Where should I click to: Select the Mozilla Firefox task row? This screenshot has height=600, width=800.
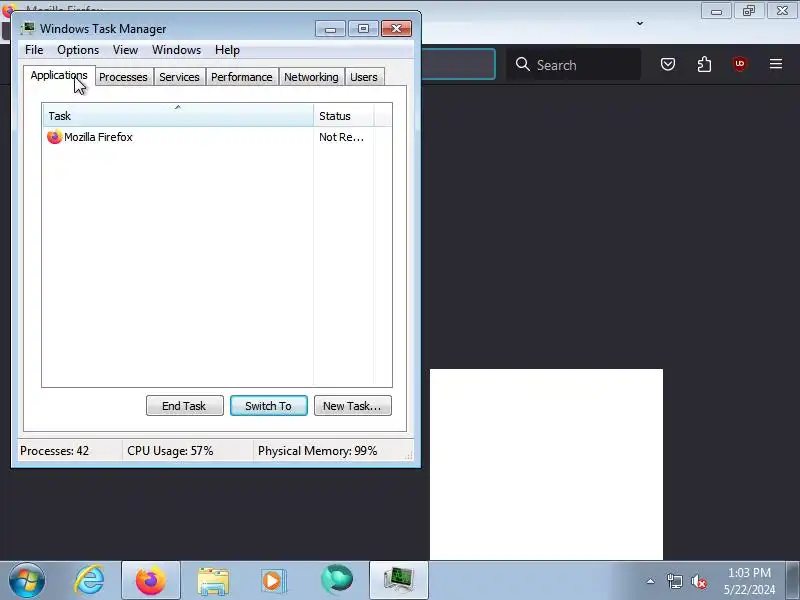(x=217, y=137)
